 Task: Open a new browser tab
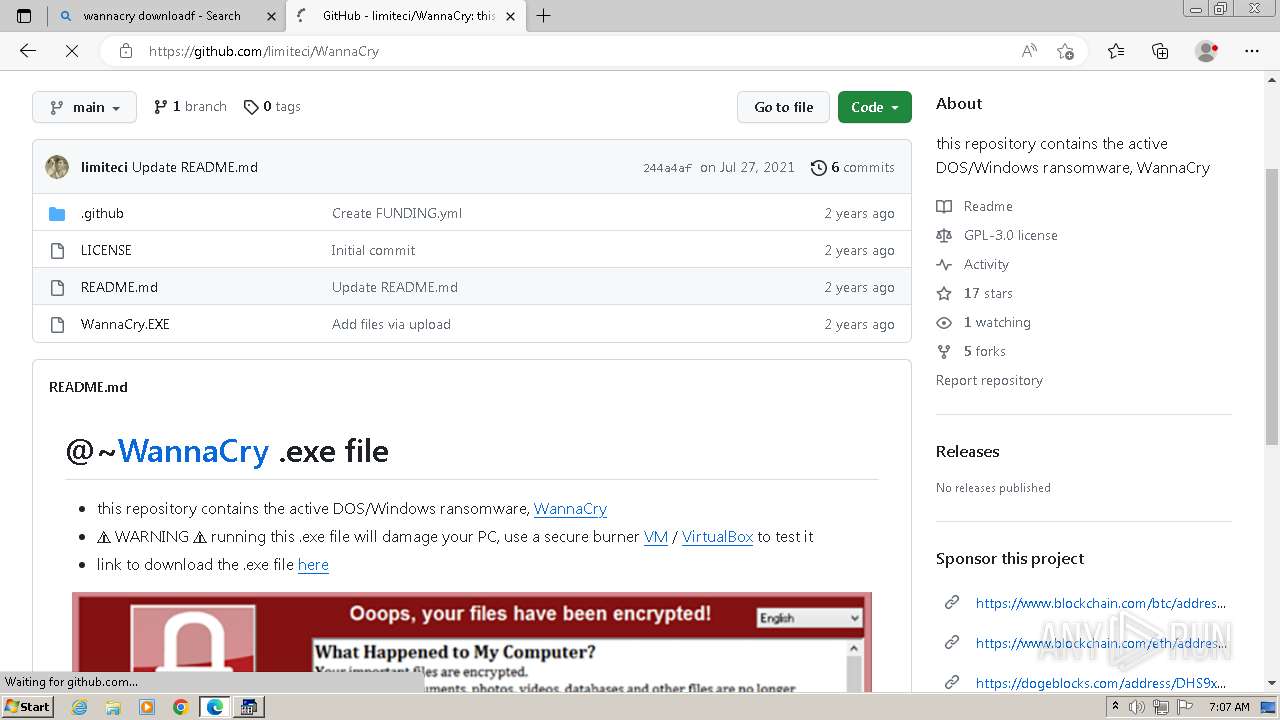click(x=543, y=16)
